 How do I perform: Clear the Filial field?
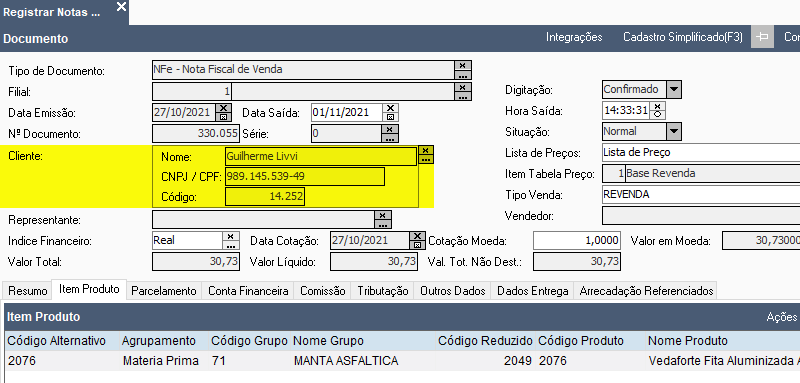click(462, 87)
